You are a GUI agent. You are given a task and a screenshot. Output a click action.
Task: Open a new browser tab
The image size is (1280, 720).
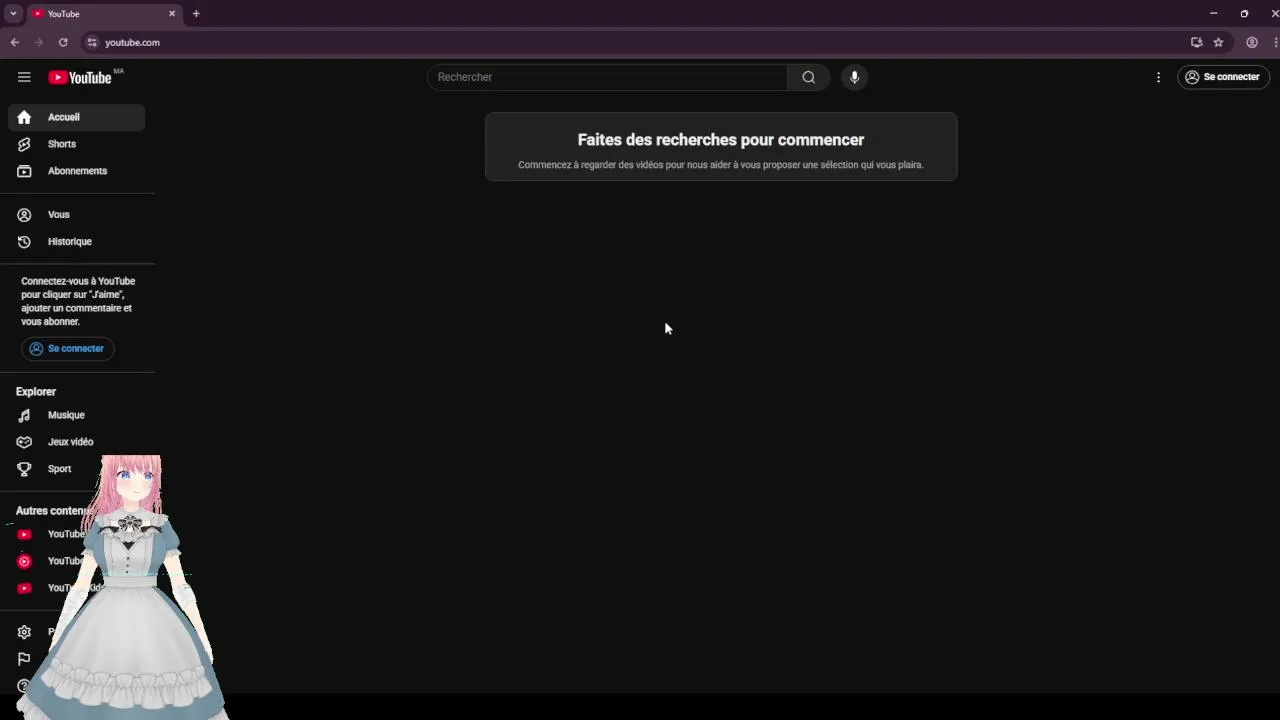(x=196, y=14)
